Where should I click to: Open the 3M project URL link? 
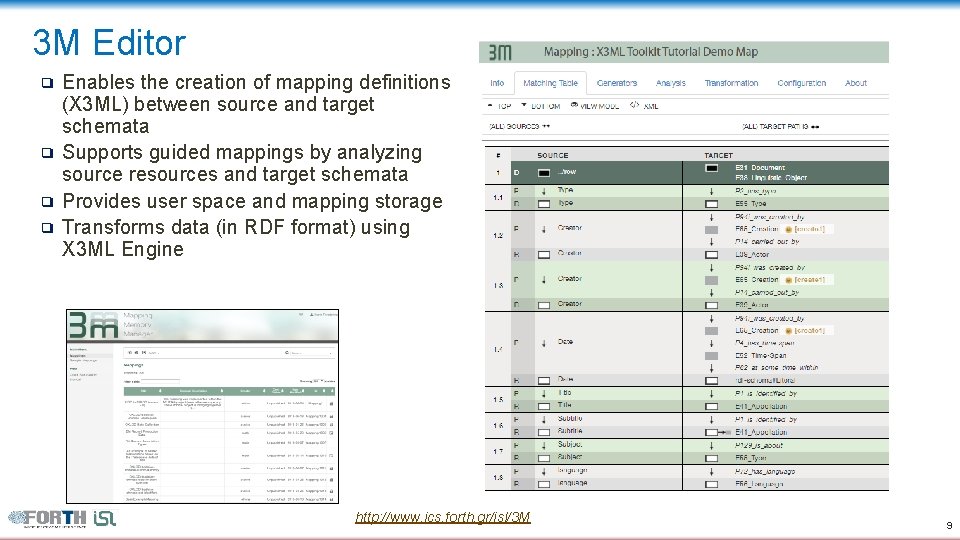pos(443,517)
